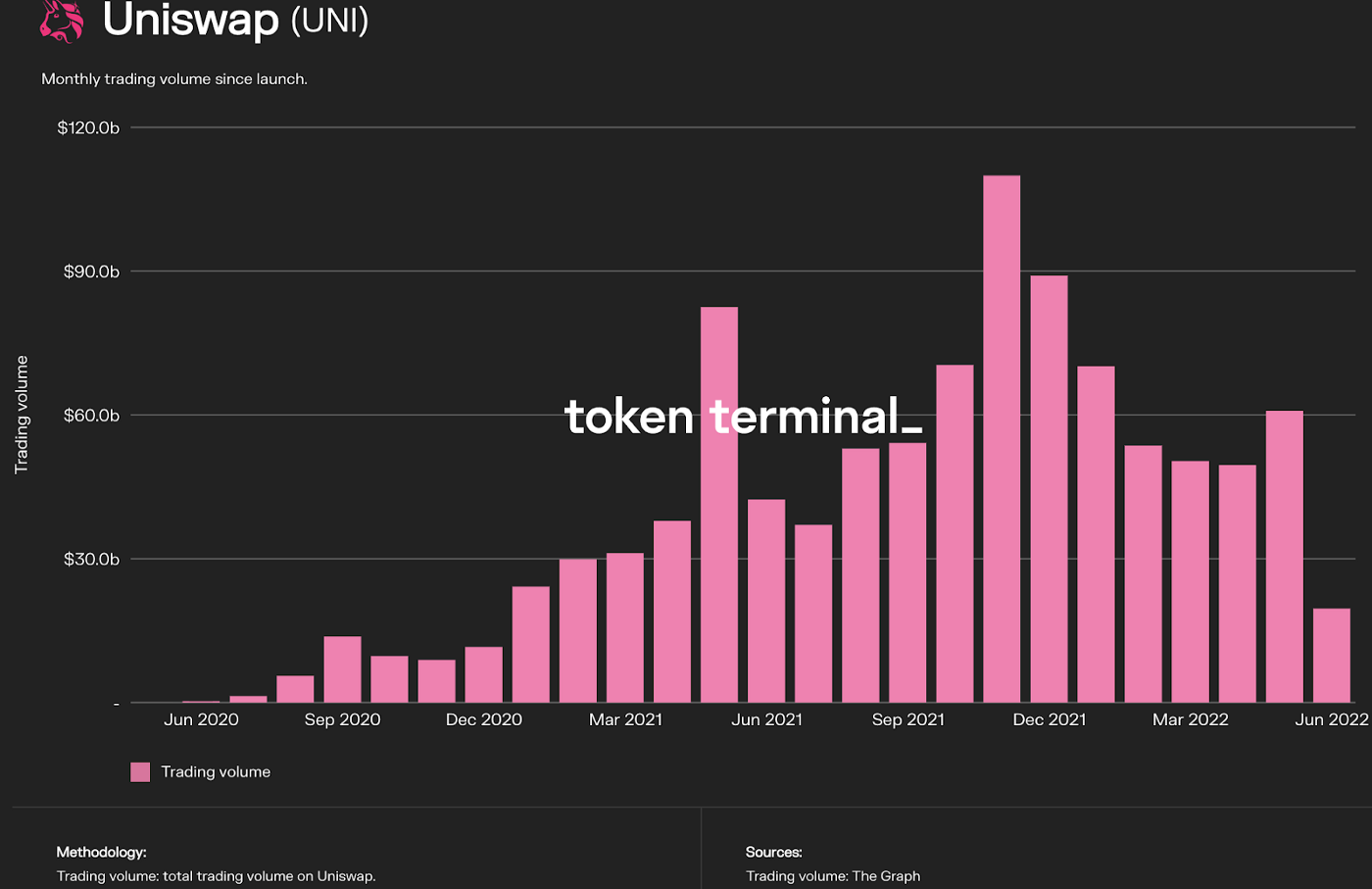The width and height of the screenshot is (1372, 889).
Task: Click the Mar 2022 axis label
Action: click(x=1191, y=719)
